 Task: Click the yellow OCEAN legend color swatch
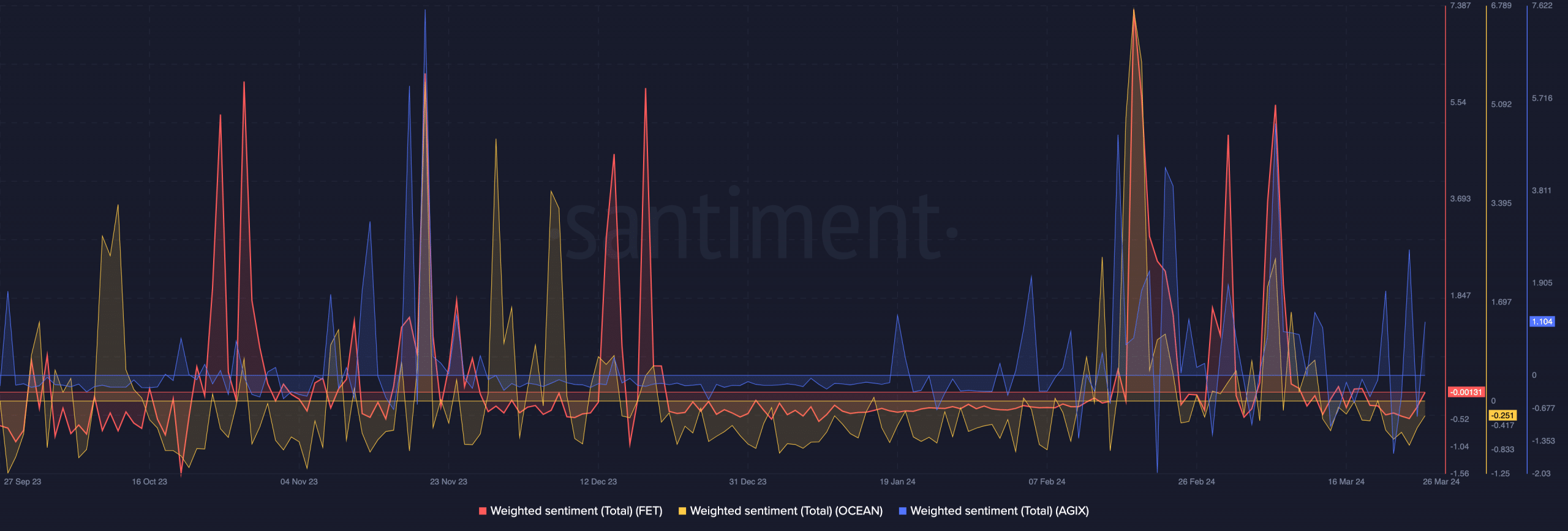[x=682, y=511]
